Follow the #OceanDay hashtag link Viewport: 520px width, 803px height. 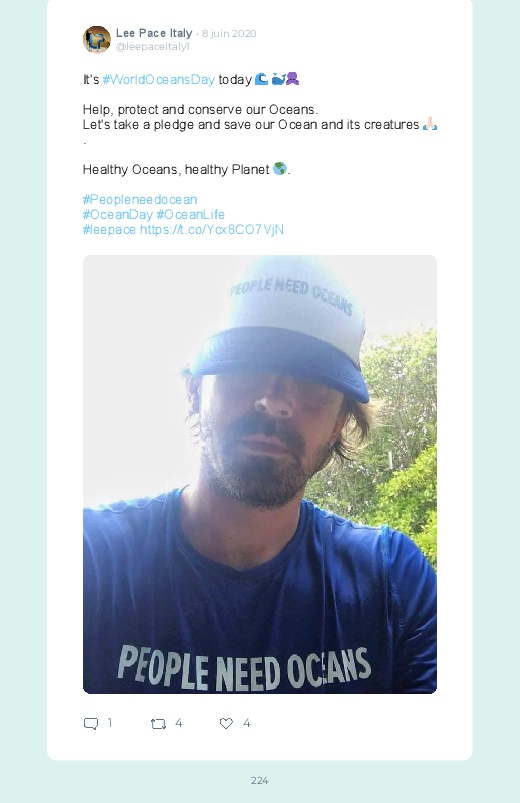118,214
